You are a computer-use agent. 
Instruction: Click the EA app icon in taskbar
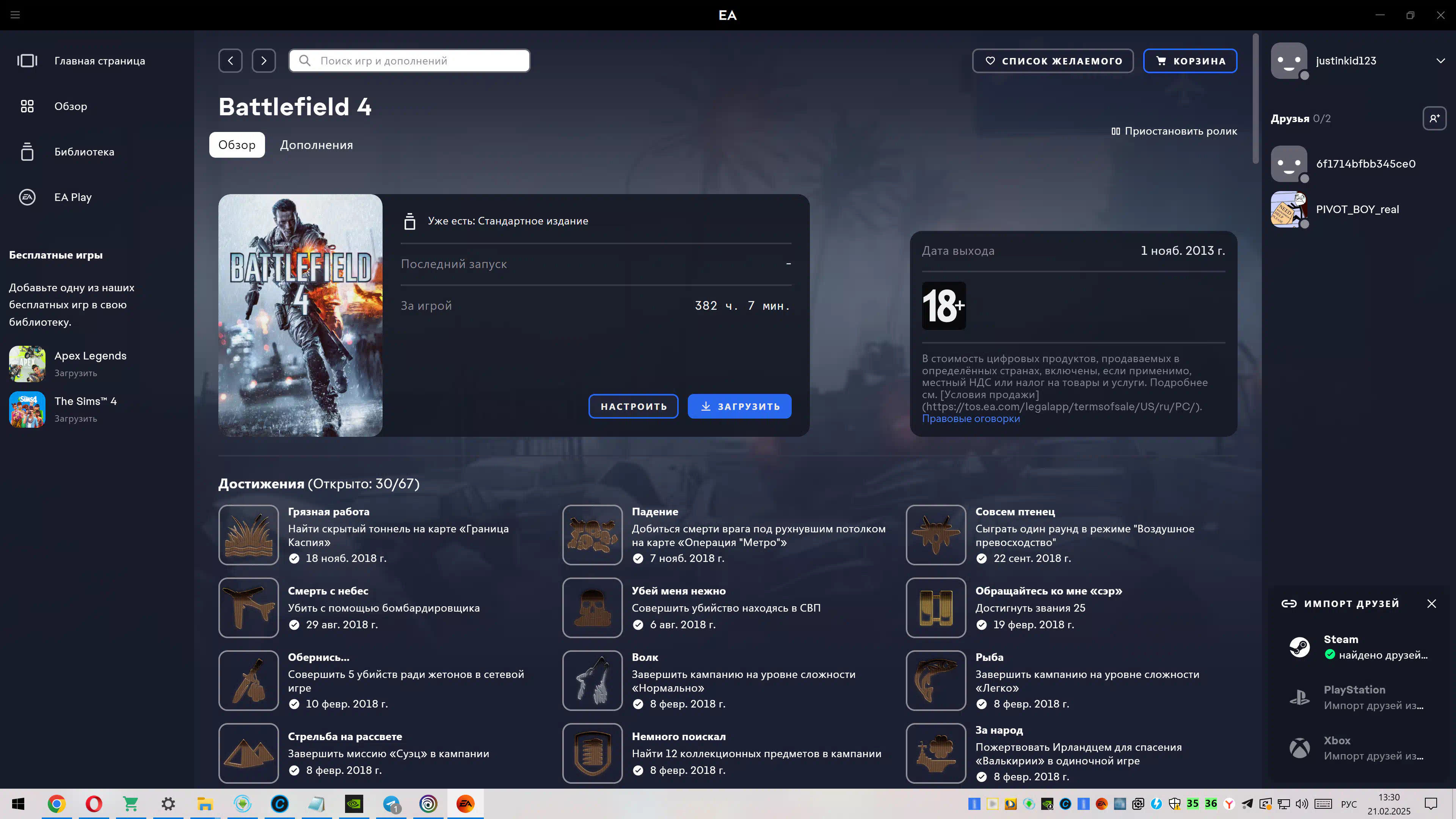click(x=465, y=804)
